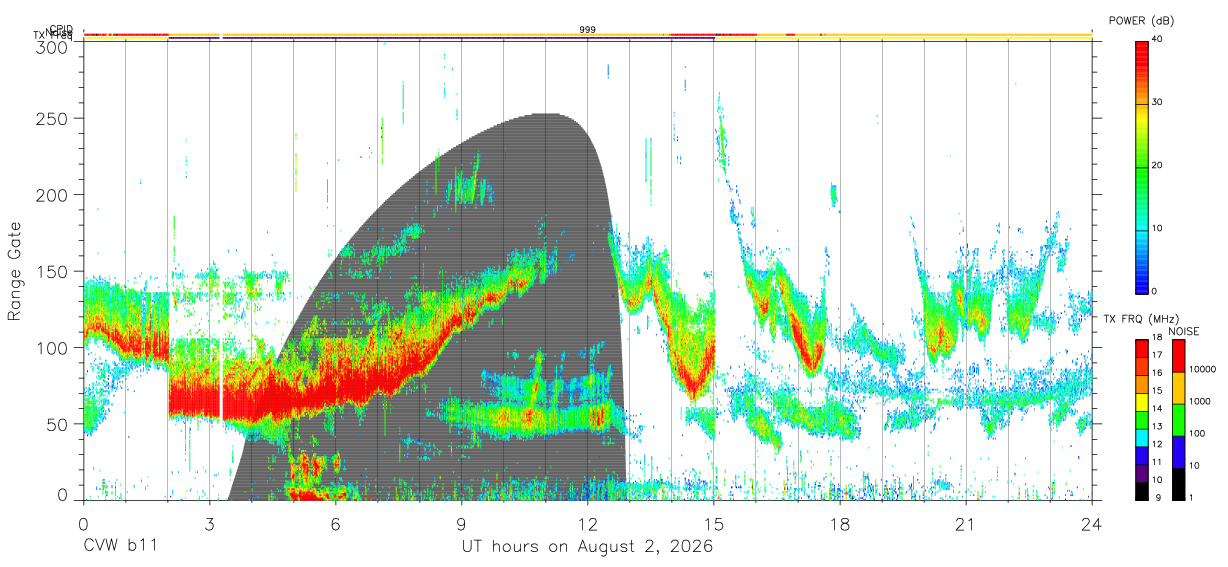Select the green swatch in the NOISE legend
This screenshot has height=567, width=1228.
(1177, 419)
